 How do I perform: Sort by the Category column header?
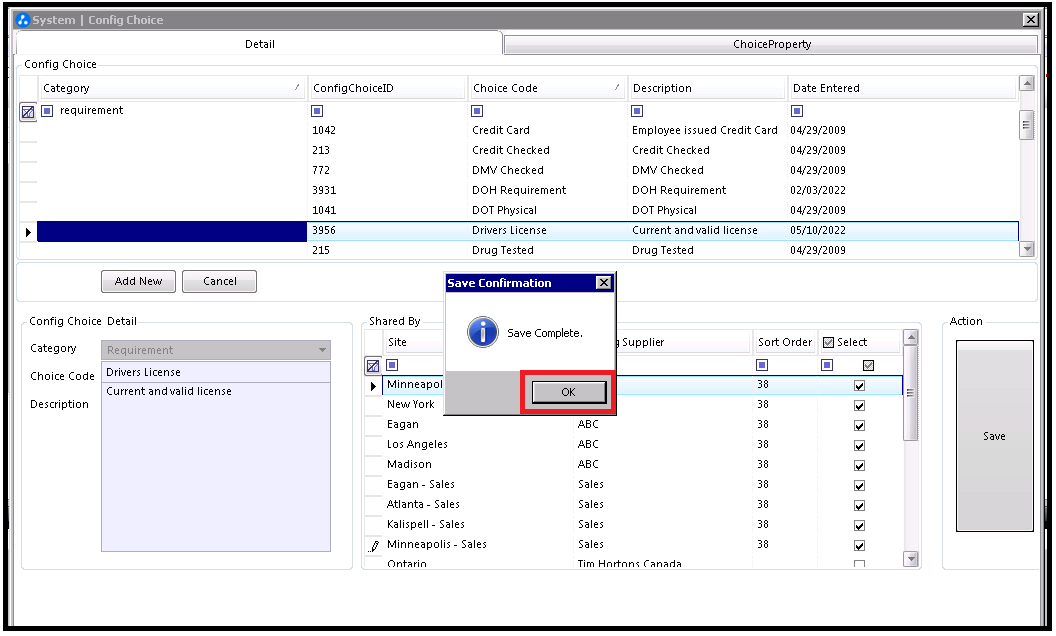(x=172, y=88)
